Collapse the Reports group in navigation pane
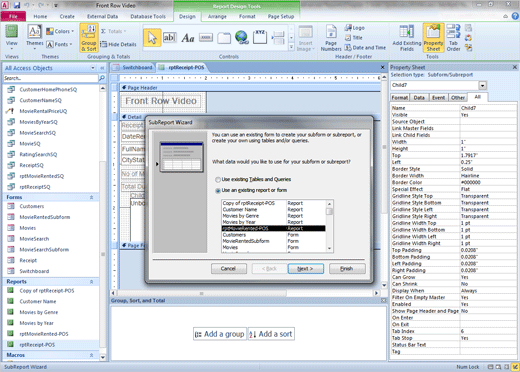 coord(91,282)
